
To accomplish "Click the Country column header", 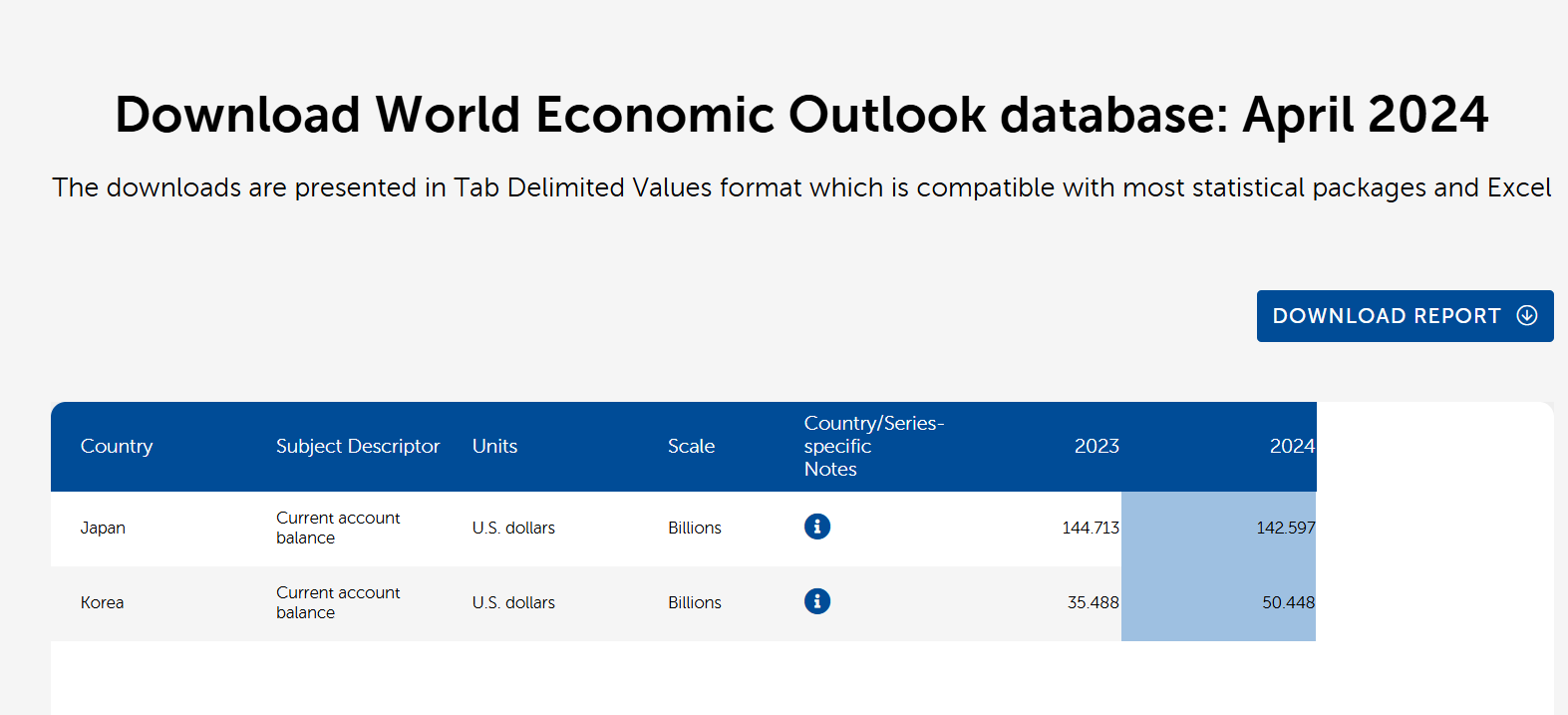I will (x=117, y=447).
